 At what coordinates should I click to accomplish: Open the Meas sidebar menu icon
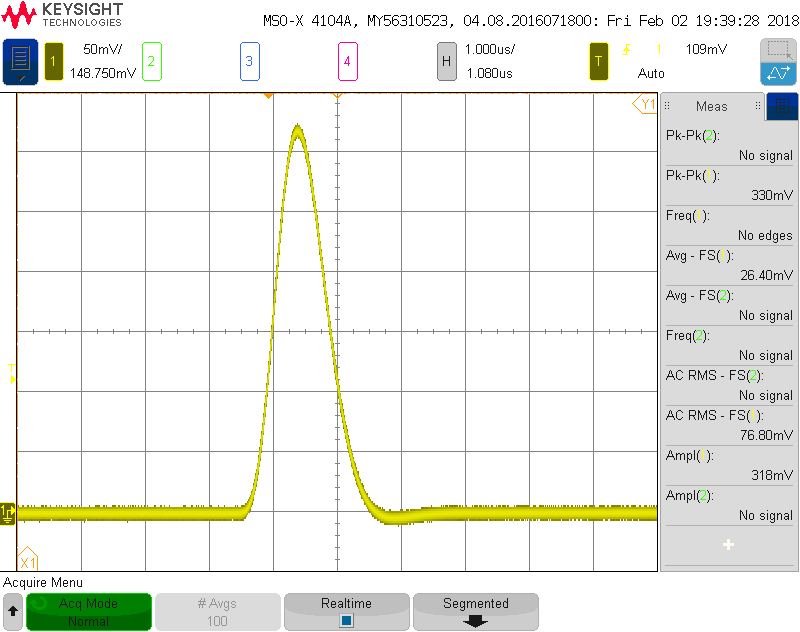coord(782,106)
